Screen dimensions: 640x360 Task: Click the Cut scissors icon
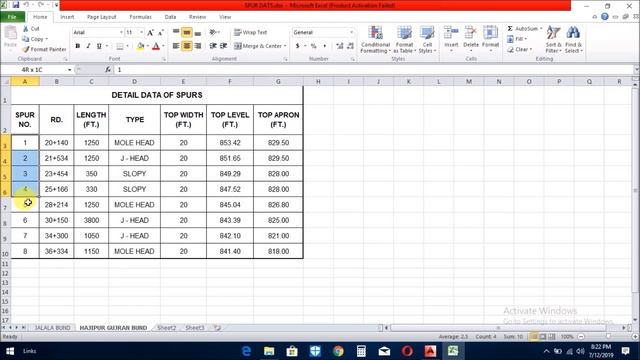coord(26,29)
